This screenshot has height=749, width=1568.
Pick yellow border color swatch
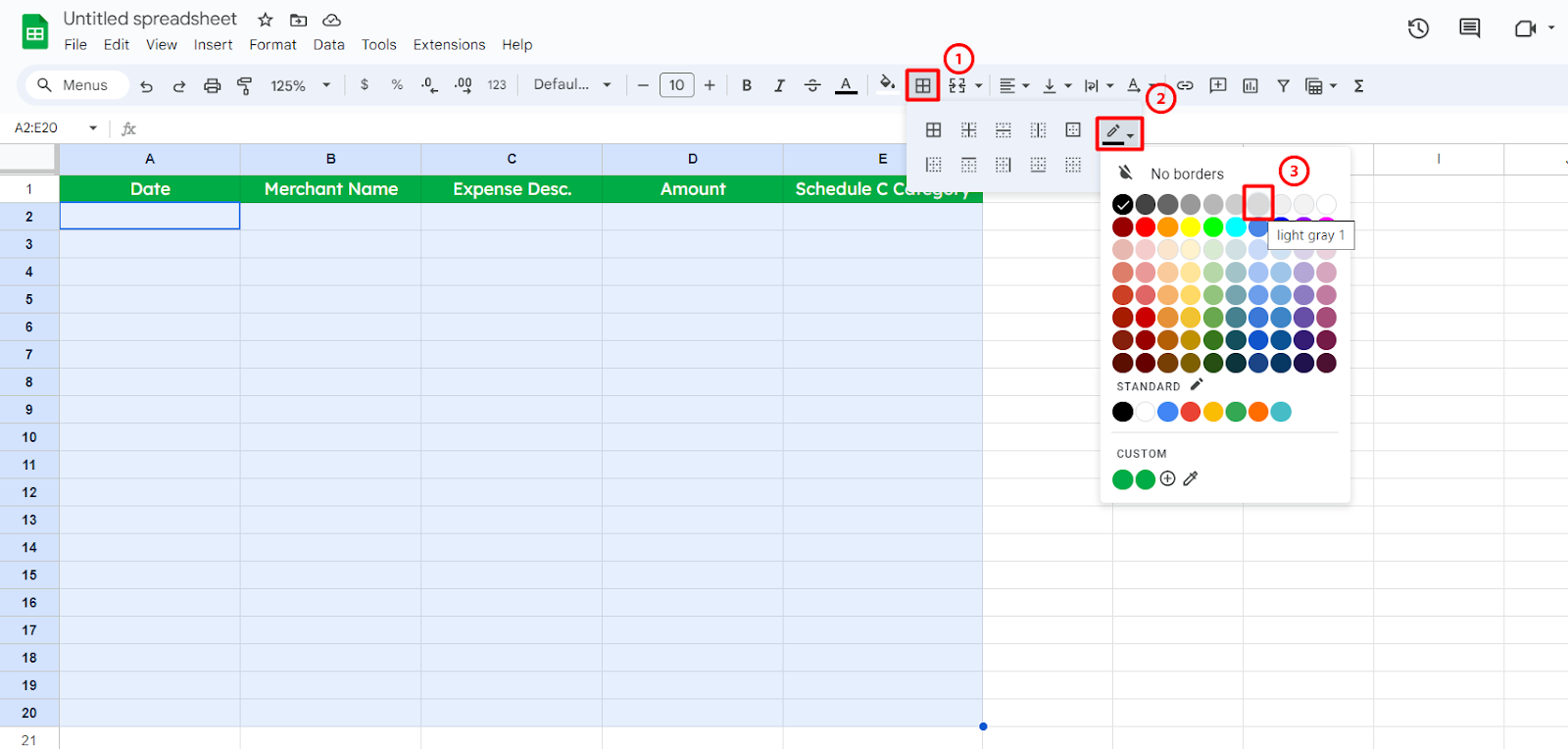pyautogui.click(x=1191, y=226)
